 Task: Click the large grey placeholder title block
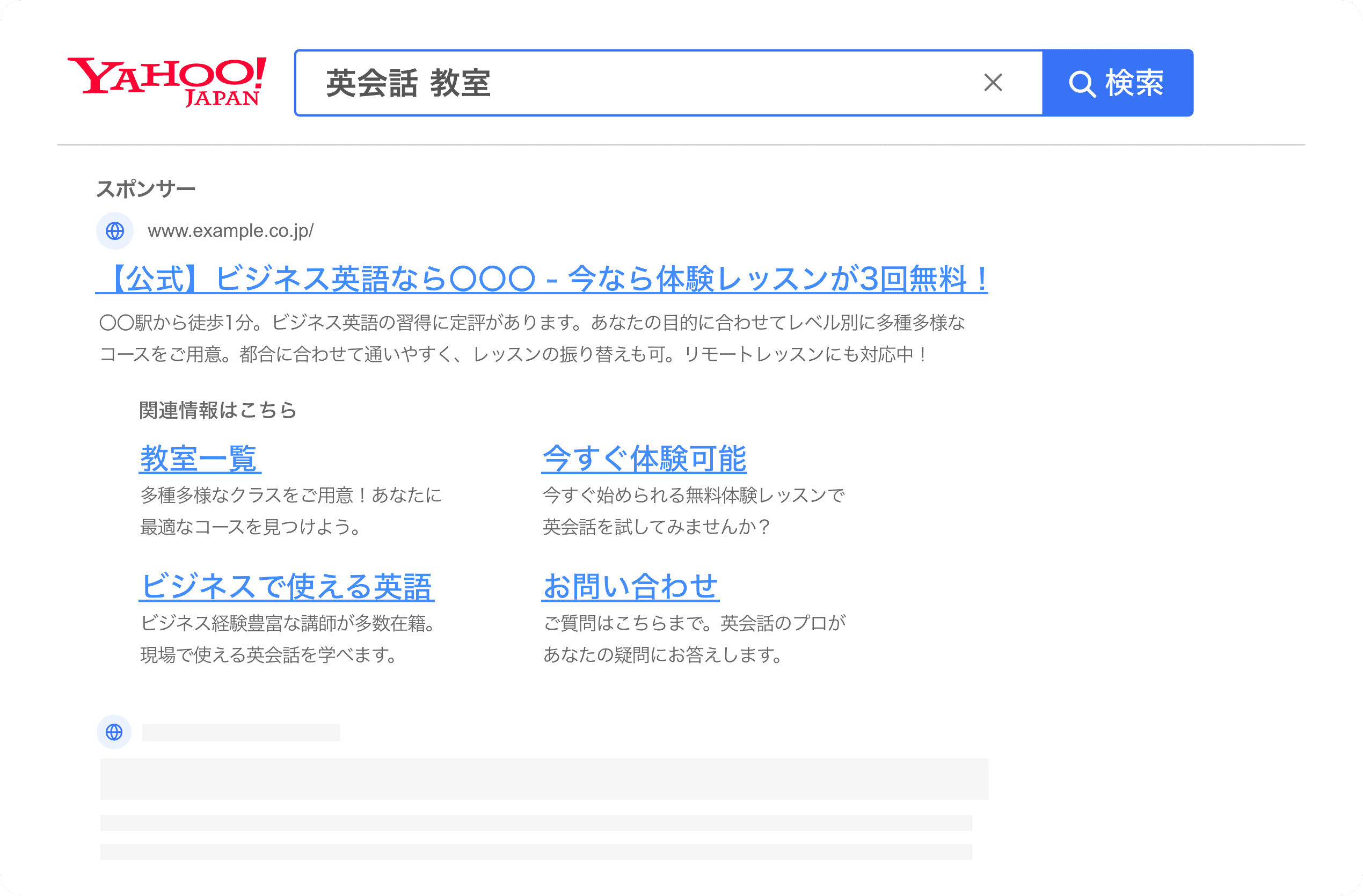point(544,778)
